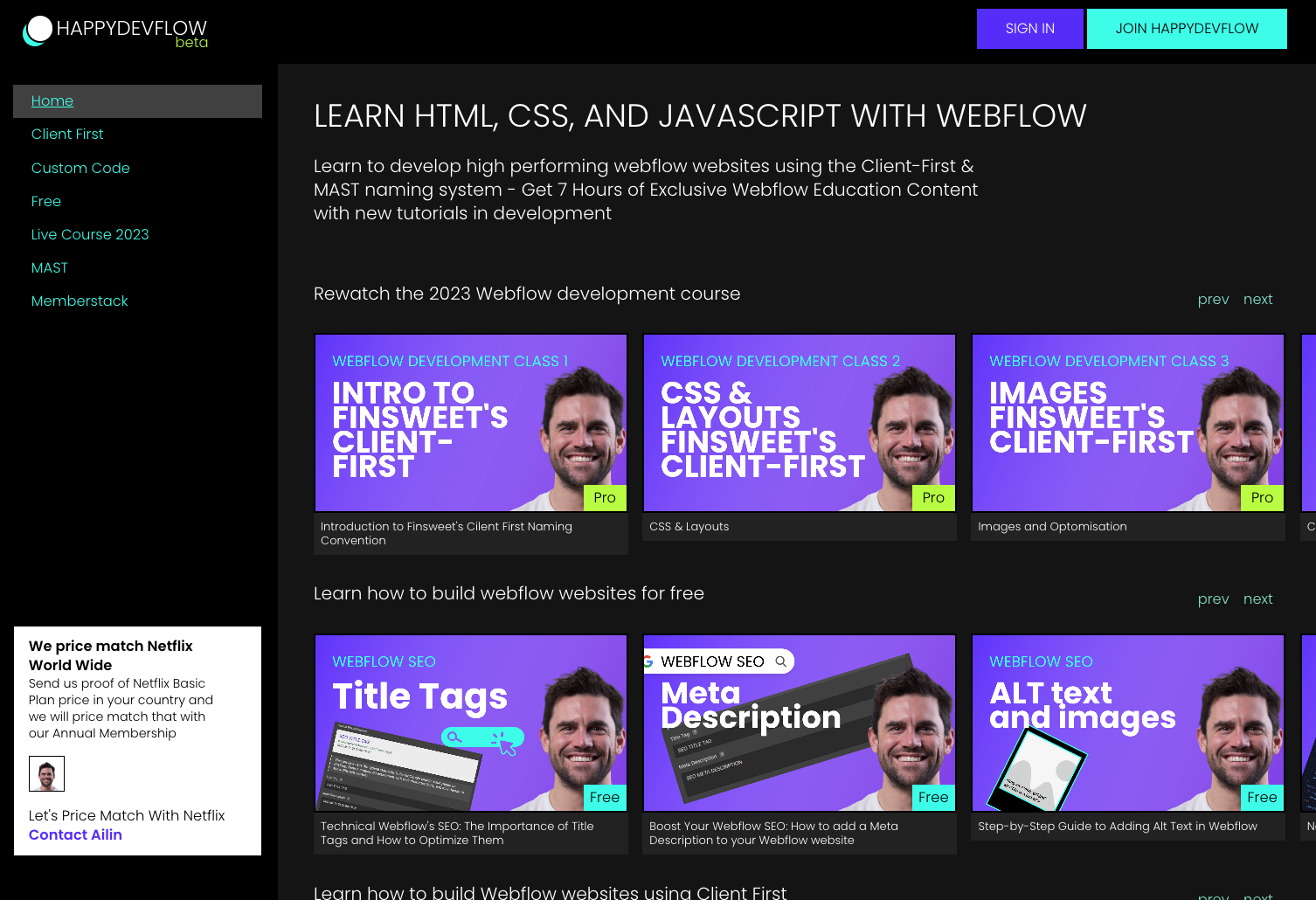
Task: Click "Rewatch the 2023 Webflow development course" heading
Action: pyautogui.click(x=527, y=294)
